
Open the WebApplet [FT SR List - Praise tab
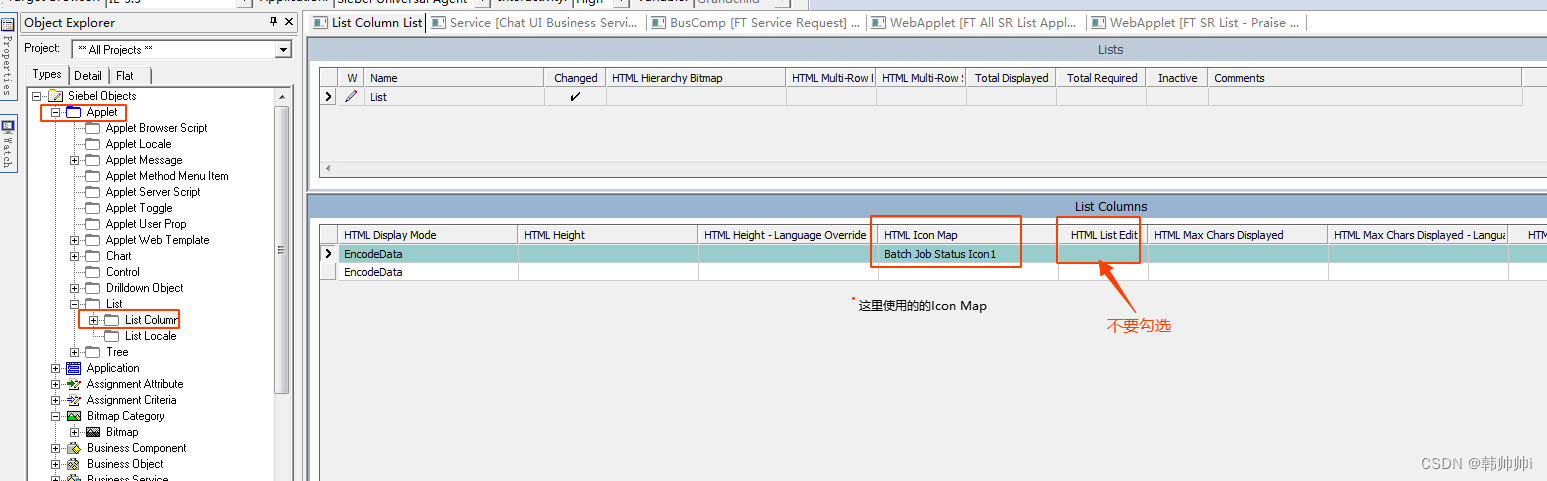click(1198, 23)
